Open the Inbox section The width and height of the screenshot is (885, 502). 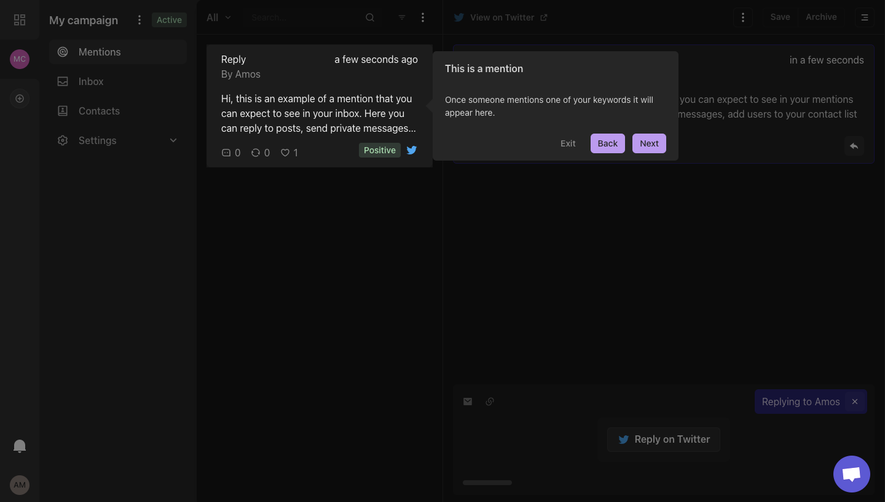pos(117,81)
